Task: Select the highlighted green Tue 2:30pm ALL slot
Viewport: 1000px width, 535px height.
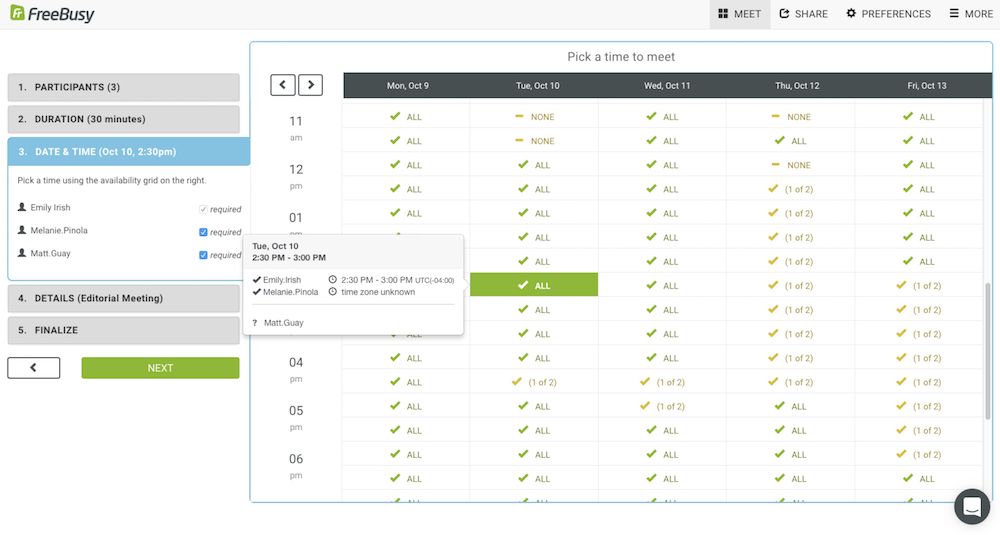Action: point(534,285)
